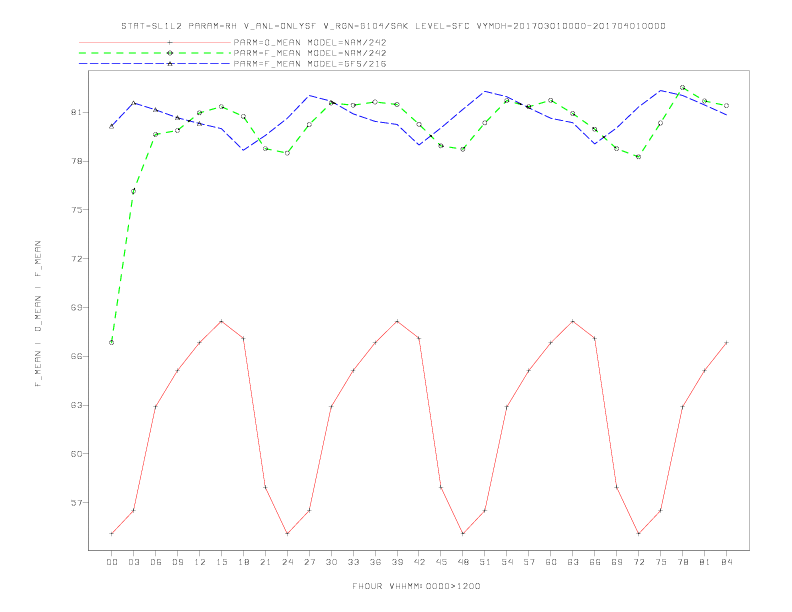Click the green circle data point at hour 03

tap(133, 191)
